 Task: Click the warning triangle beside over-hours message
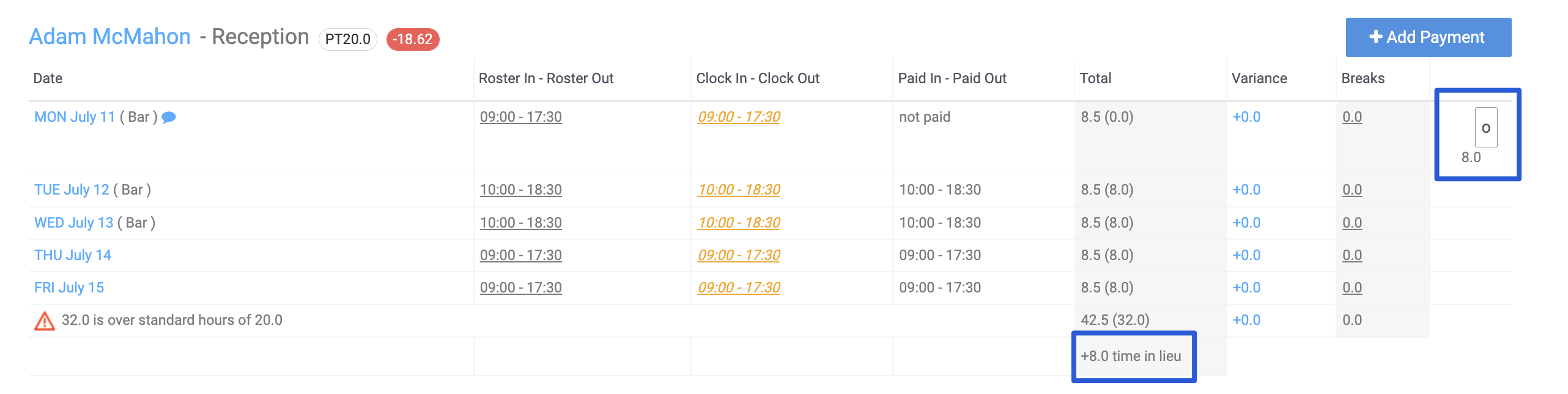tap(44, 319)
